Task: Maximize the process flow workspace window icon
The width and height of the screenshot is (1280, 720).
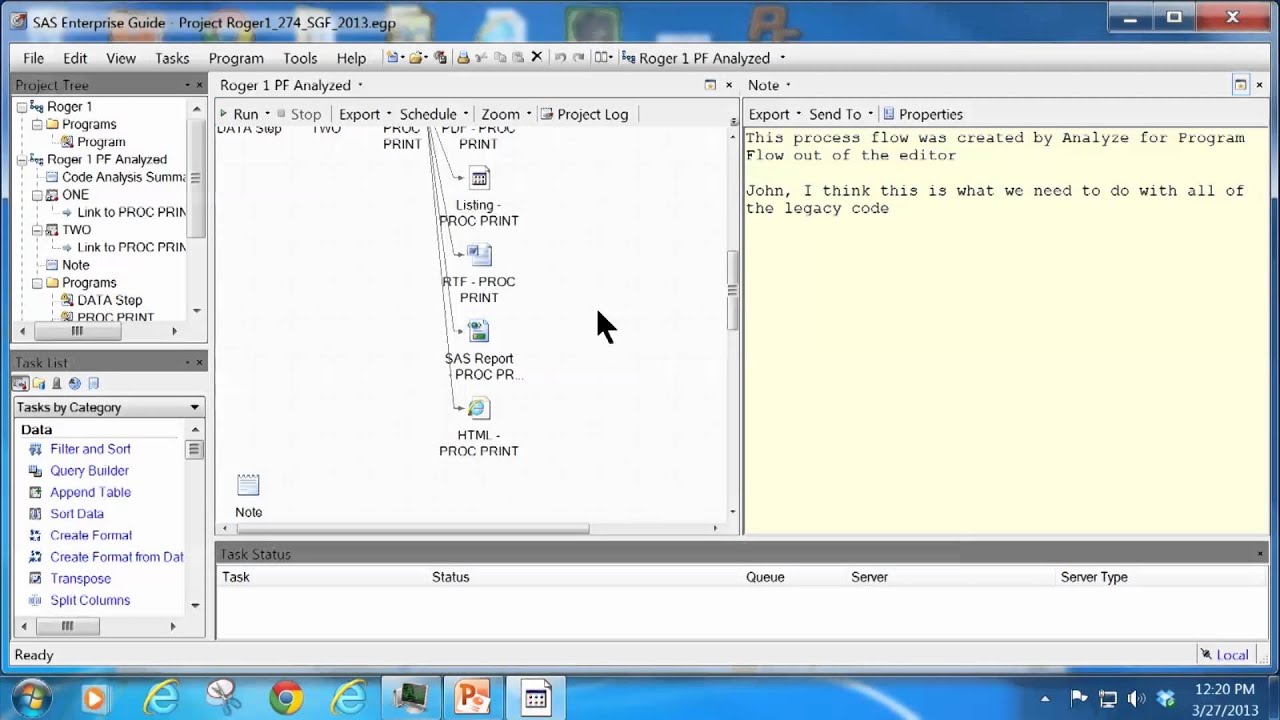Action: point(710,85)
